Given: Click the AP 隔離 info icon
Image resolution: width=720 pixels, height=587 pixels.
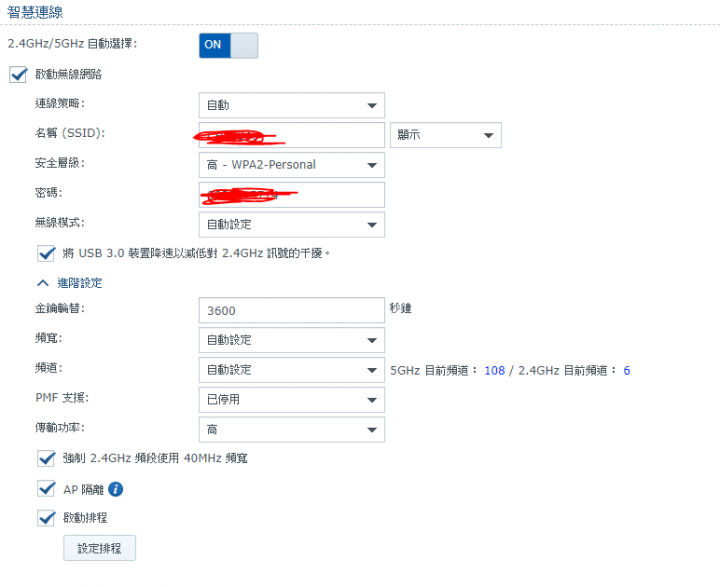Looking at the screenshot, I should click(115, 489).
